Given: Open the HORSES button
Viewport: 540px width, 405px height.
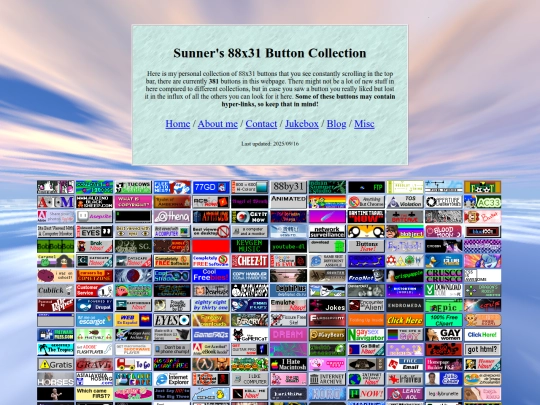Looking at the screenshot, I should 55,379.
